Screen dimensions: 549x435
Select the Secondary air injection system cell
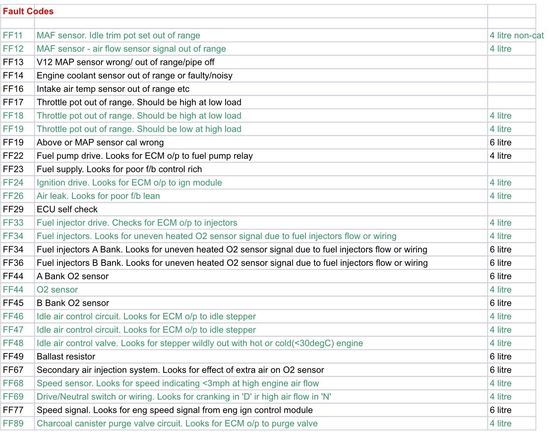click(x=261, y=370)
